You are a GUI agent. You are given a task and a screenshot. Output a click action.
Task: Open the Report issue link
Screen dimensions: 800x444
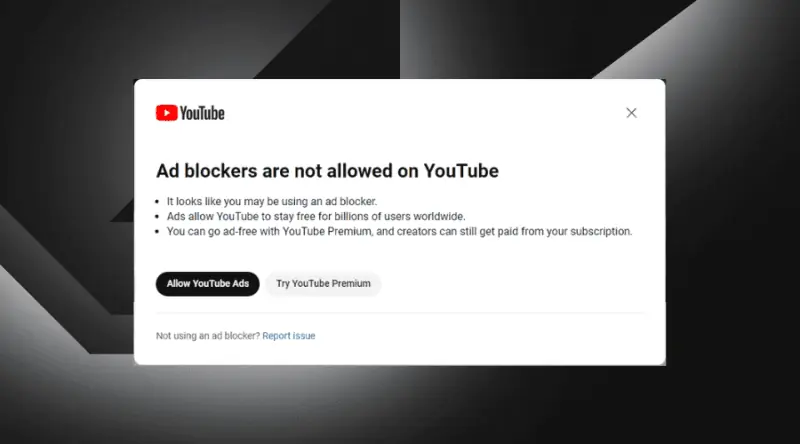[289, 336]
